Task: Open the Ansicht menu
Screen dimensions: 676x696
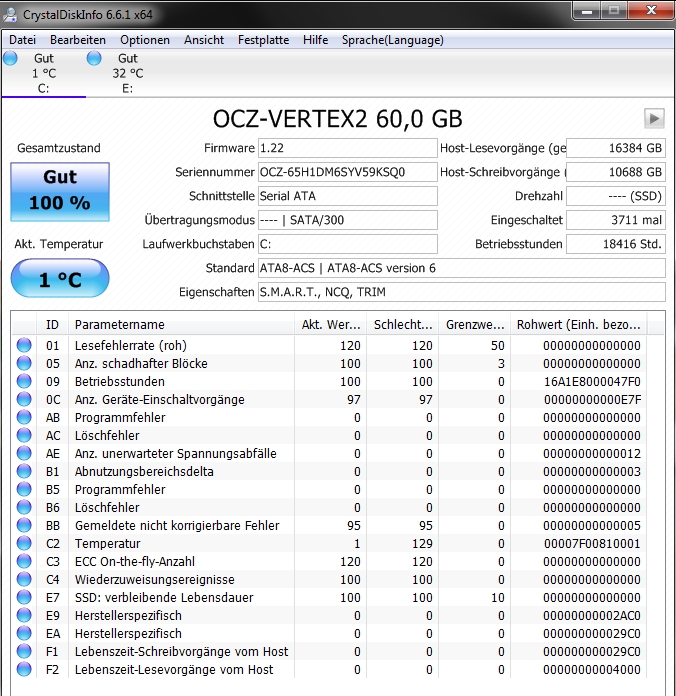Action: coord(204,40)
